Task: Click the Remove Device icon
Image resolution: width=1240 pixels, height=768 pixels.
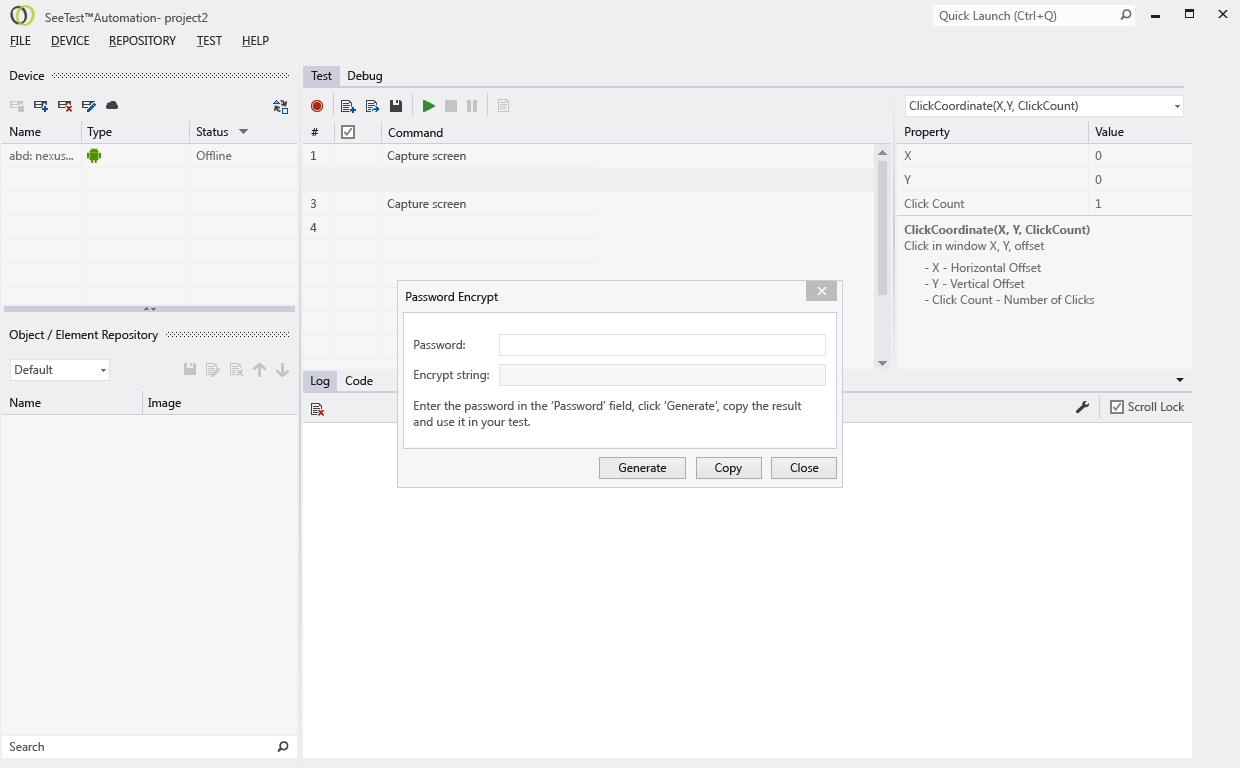Action: coord(65,106)
